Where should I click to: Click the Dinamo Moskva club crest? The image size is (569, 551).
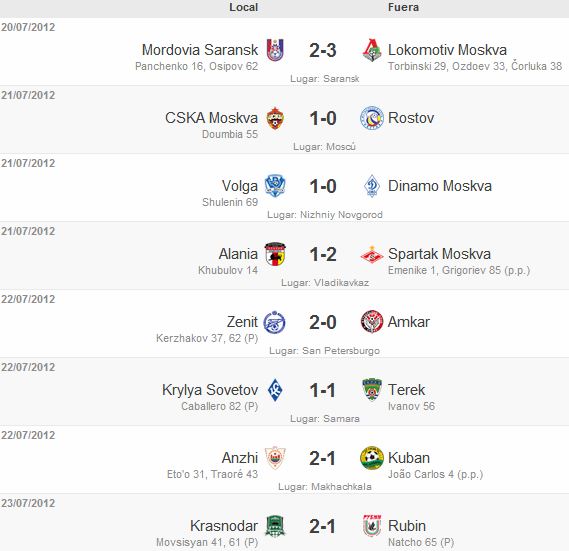tap(372, 186)
